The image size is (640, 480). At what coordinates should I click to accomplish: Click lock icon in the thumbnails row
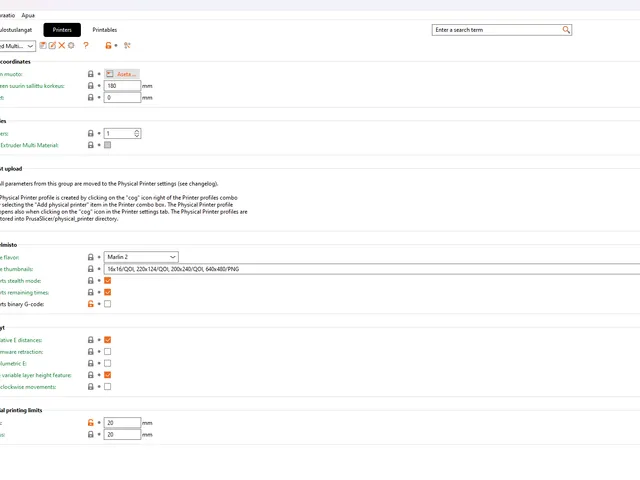(91, 269)
